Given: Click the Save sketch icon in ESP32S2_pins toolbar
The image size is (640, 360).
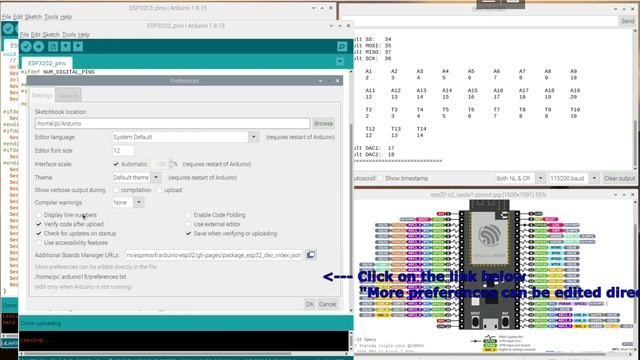Looking at the screenshot, I should pyautogui.click(x=78, y=47).
